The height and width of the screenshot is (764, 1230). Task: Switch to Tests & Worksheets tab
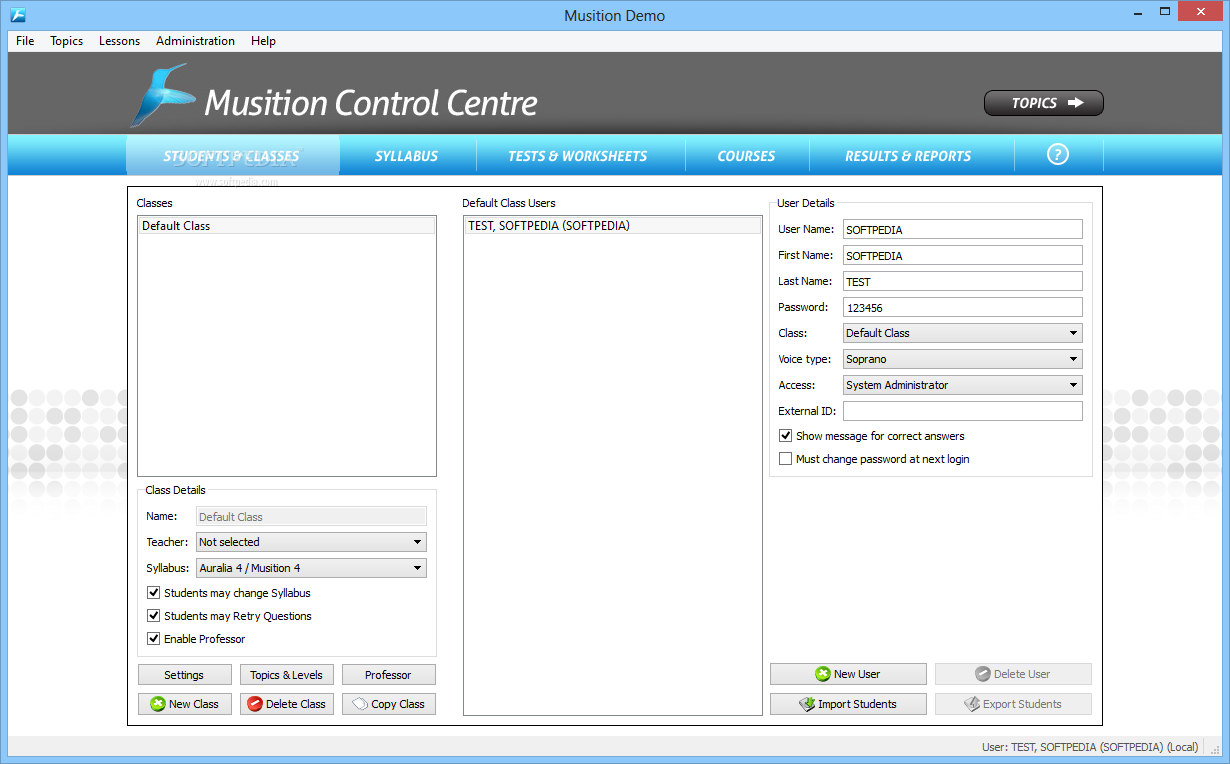pyautogui.click(x=578, y=156)
